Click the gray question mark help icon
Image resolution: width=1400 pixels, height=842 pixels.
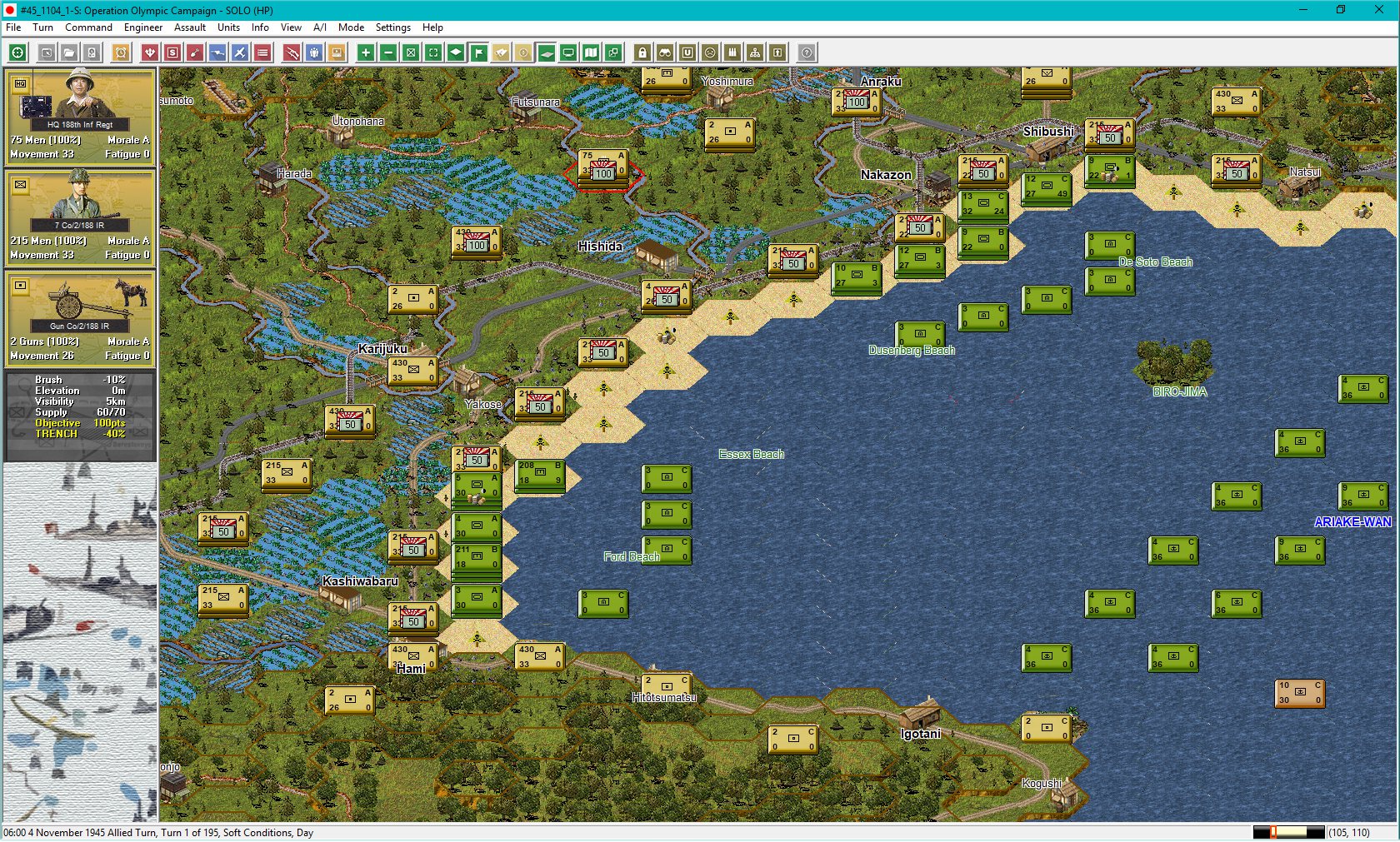(807, 53)
